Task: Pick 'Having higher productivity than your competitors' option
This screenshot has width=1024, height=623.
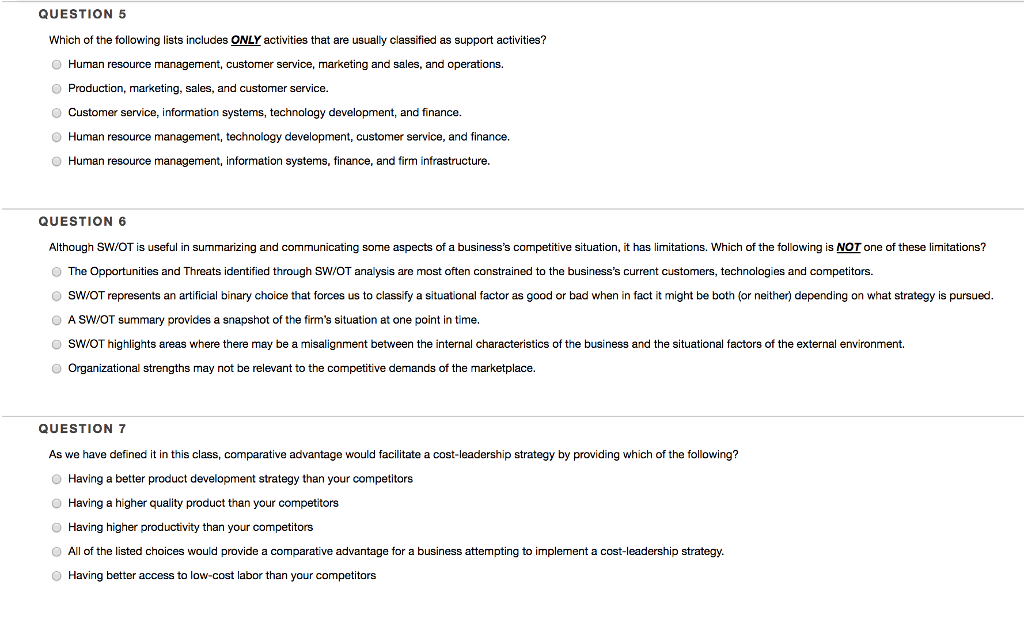Action: [x=57, y=527]
